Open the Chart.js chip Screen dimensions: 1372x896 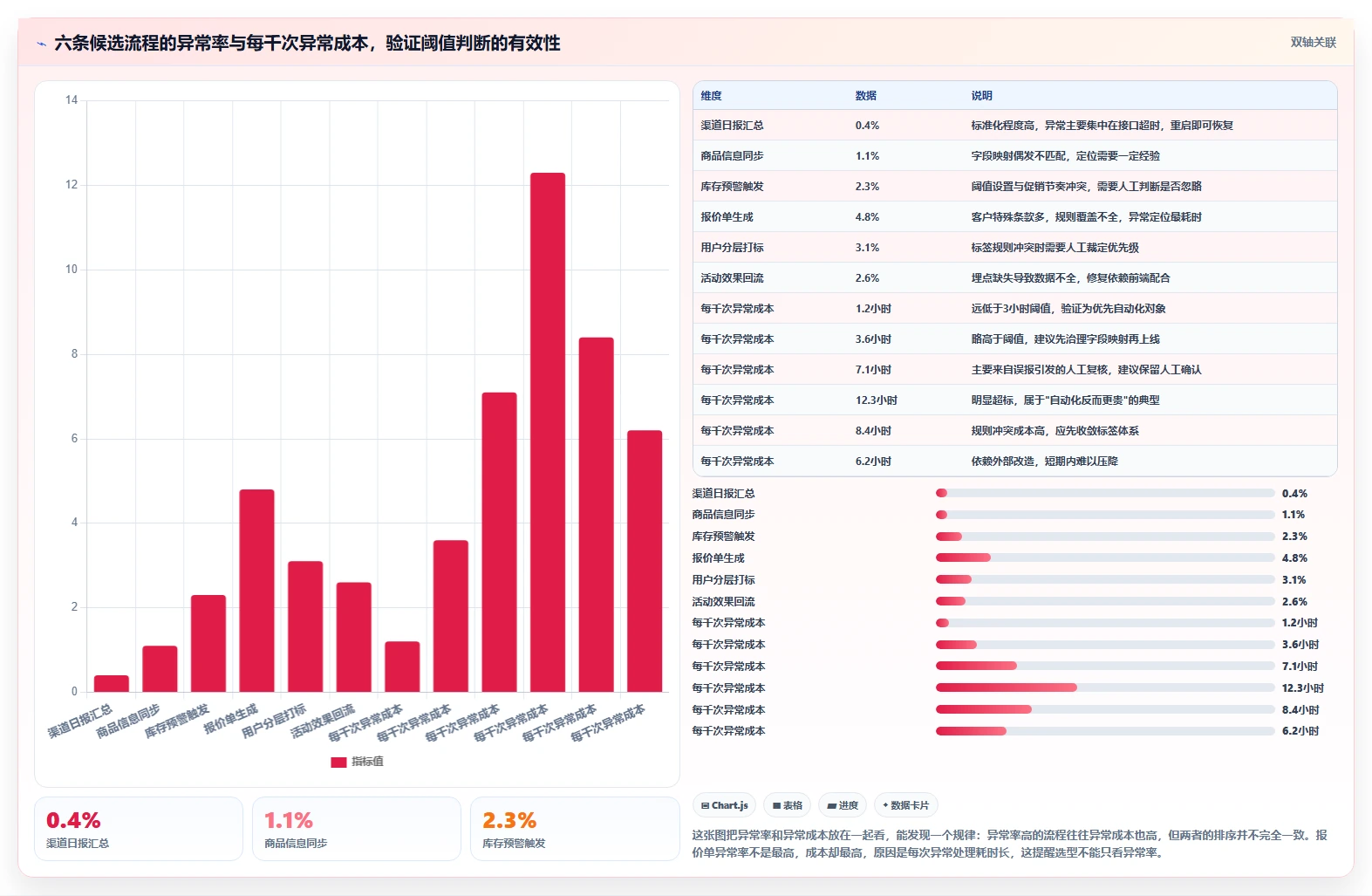tap(725, 805)
